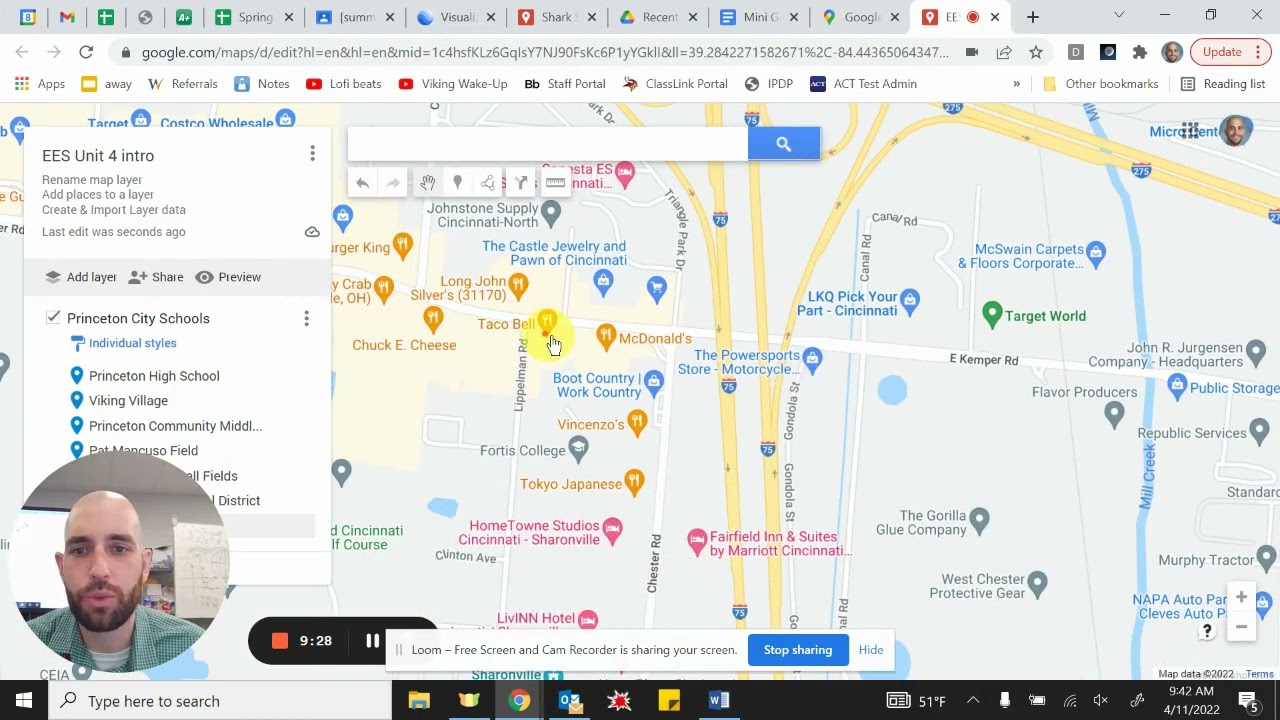This screenshot has height=720, width=1280.
Task: Undo the last map edit
Action: (363, 183)
